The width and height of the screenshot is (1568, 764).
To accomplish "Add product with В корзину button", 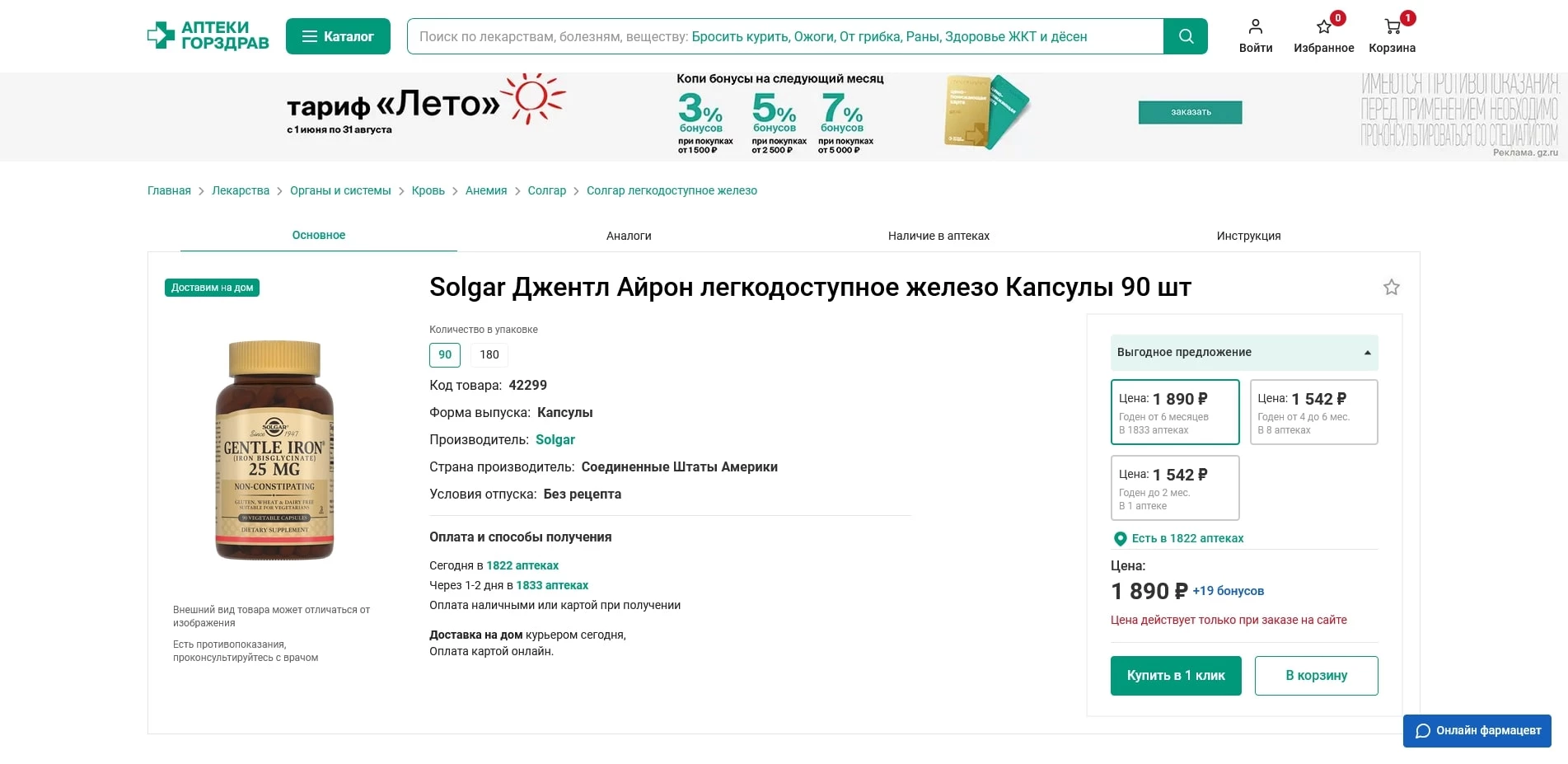I will [1316, 676].
